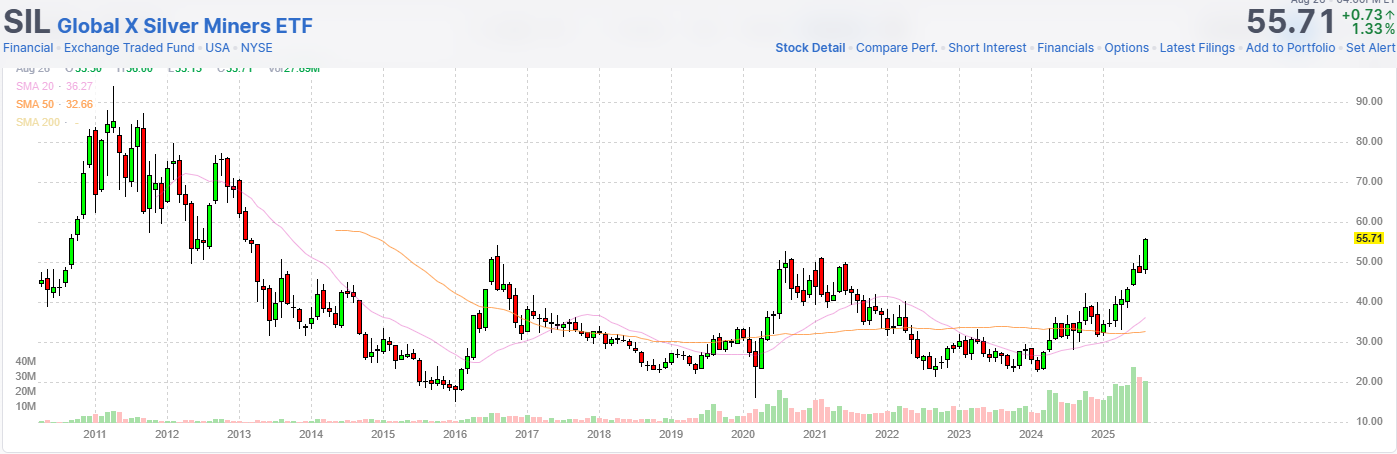The height and width of the screenshot is (454, 1397).
Task: Open Latest Filings
Action: pos(1197,48)
